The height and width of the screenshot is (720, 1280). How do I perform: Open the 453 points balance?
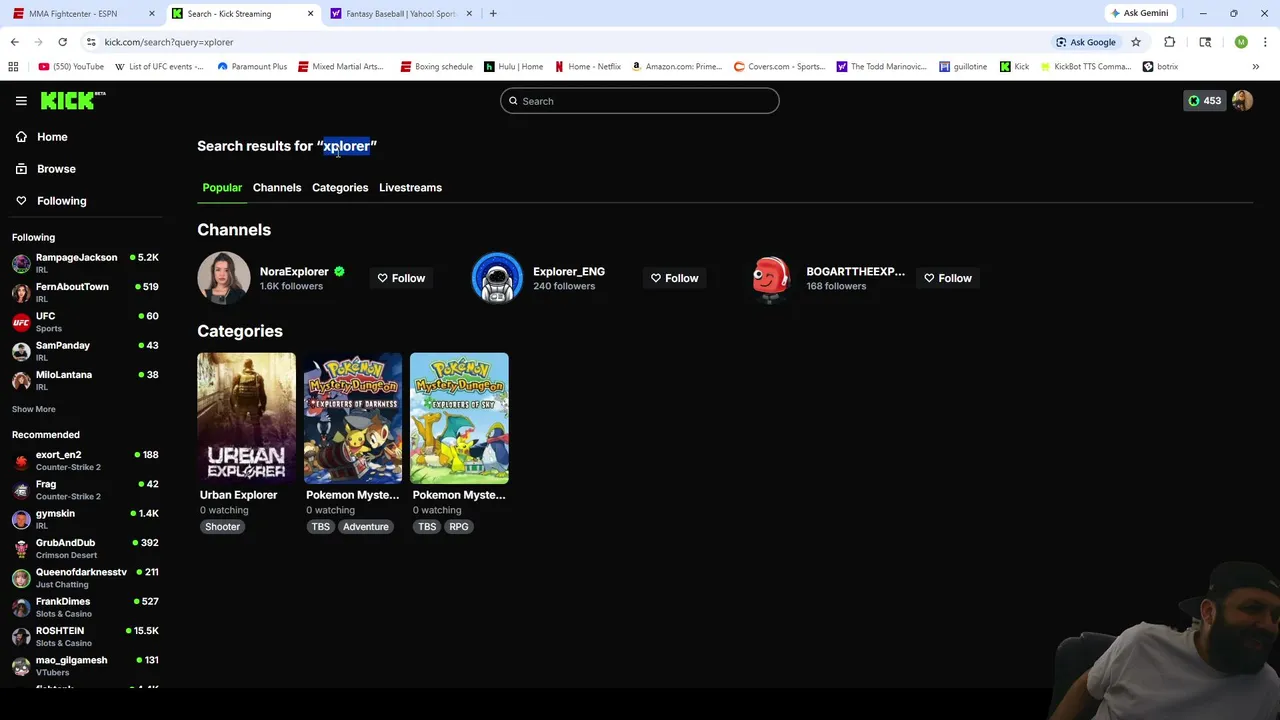point(1204,101)
